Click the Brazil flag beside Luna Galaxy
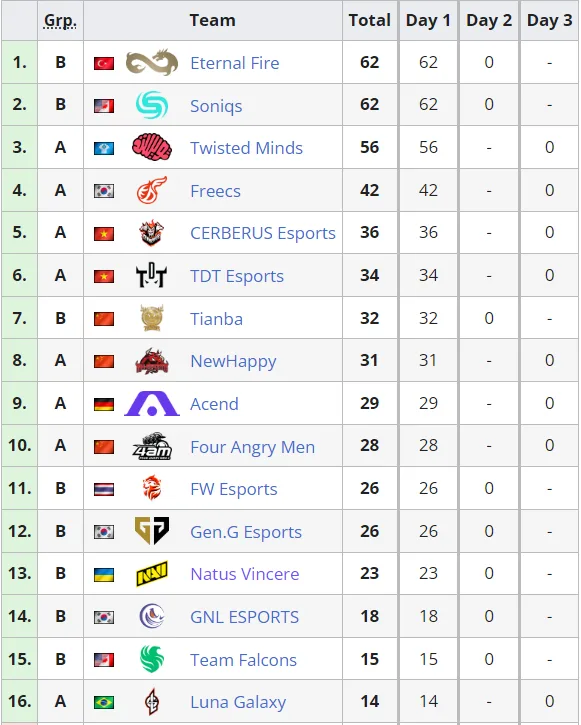 click(x=104, y=702)
